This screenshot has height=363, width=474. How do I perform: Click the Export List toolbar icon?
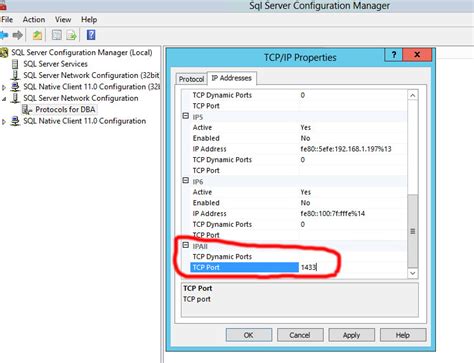coord(71,35)
